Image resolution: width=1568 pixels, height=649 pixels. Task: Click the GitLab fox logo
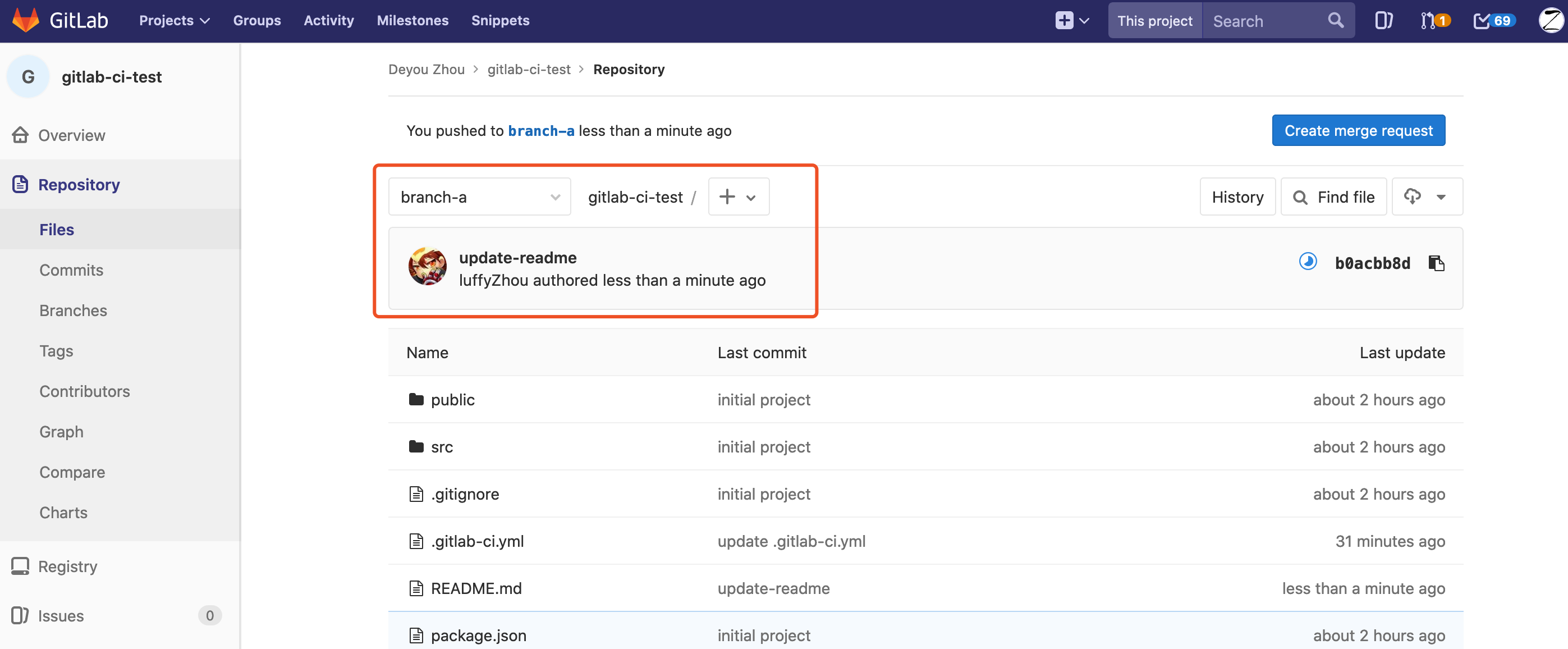[x=26, y=20]
